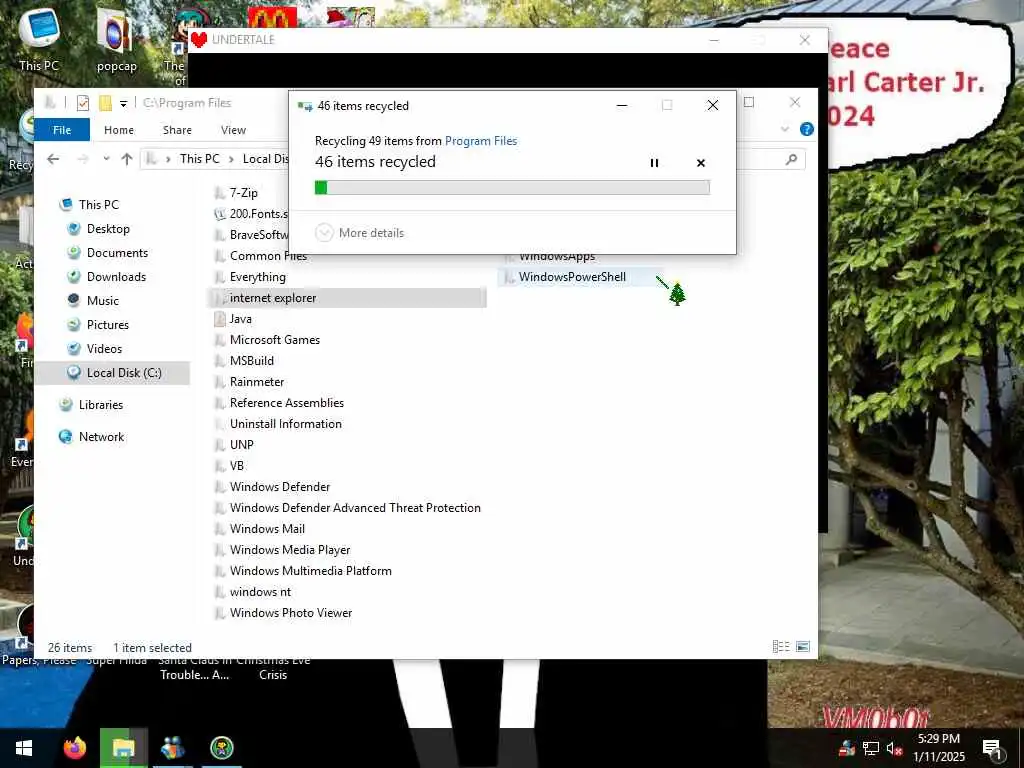Select the Reference Assemblies folder

286,403
